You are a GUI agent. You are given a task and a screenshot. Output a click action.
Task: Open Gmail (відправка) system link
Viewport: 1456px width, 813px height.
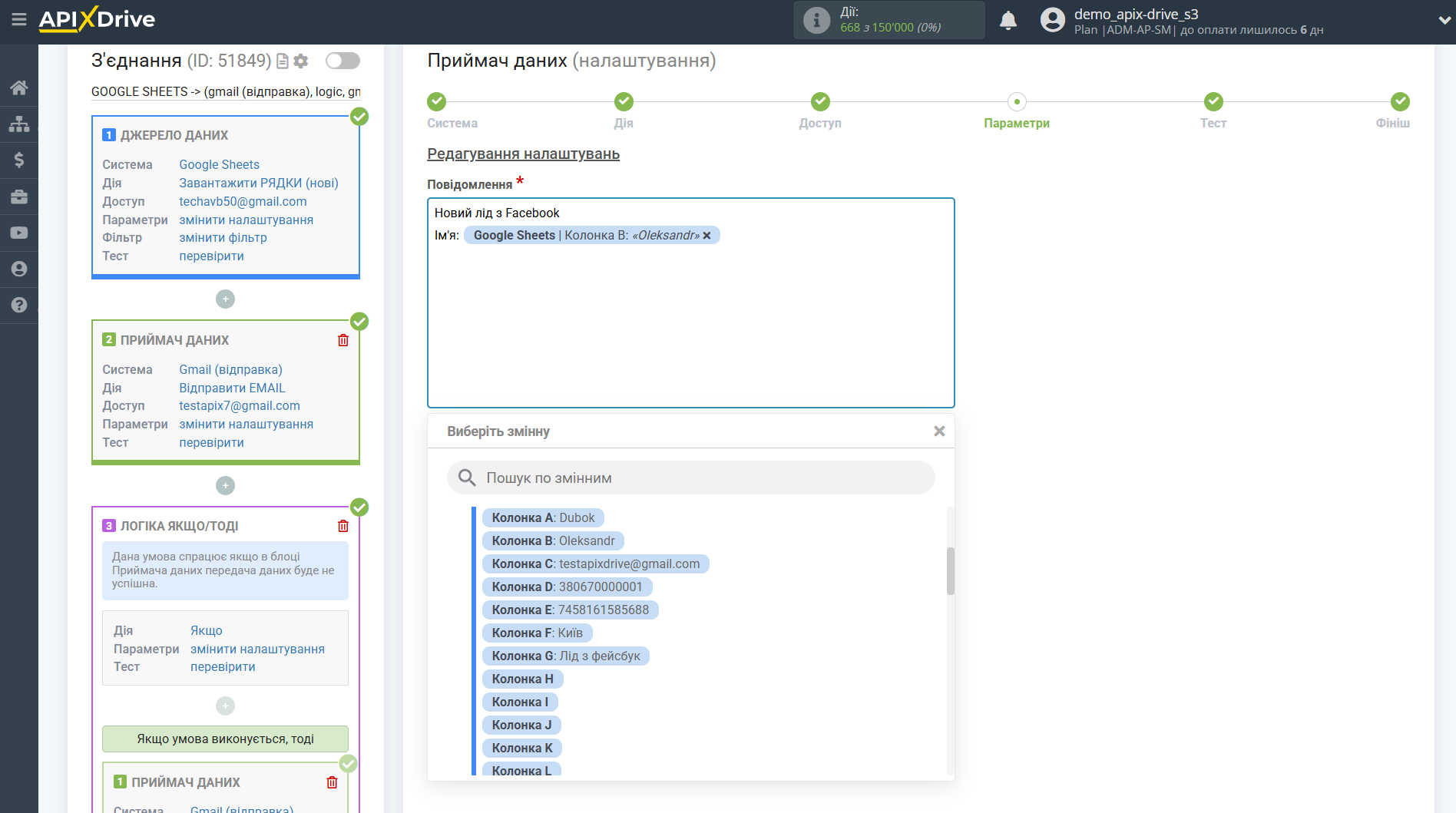(x=230, y=369)
